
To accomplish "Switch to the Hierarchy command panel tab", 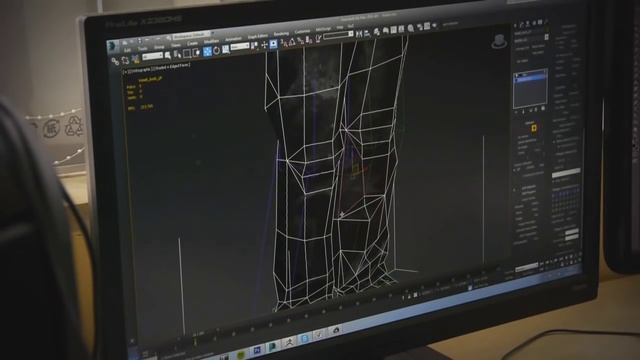I will tap(528, 23).
